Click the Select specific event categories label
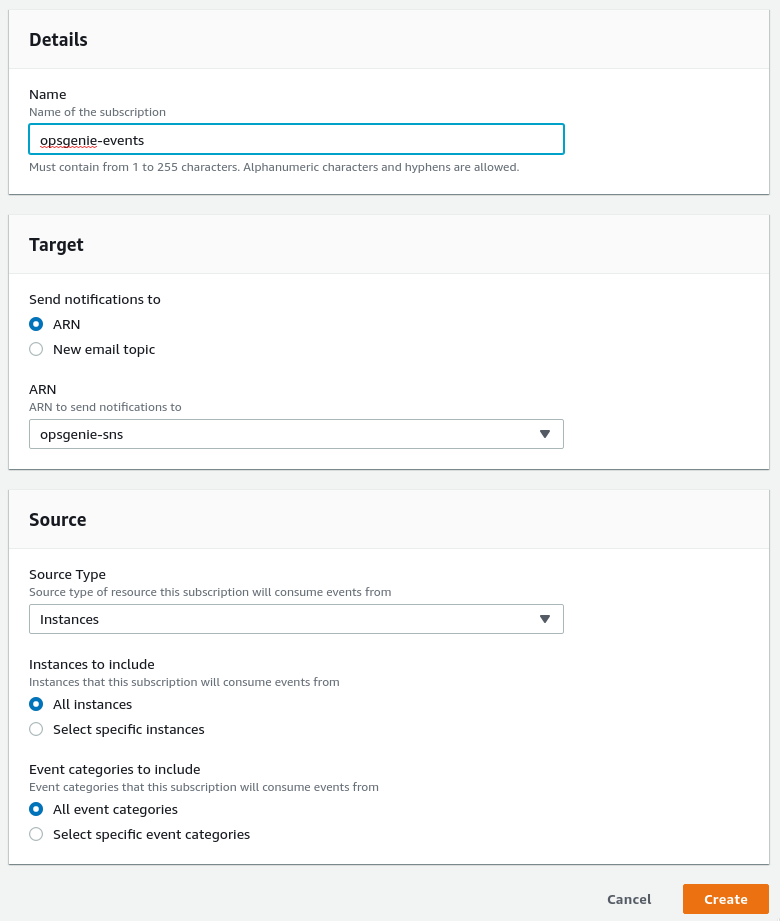 152,835
